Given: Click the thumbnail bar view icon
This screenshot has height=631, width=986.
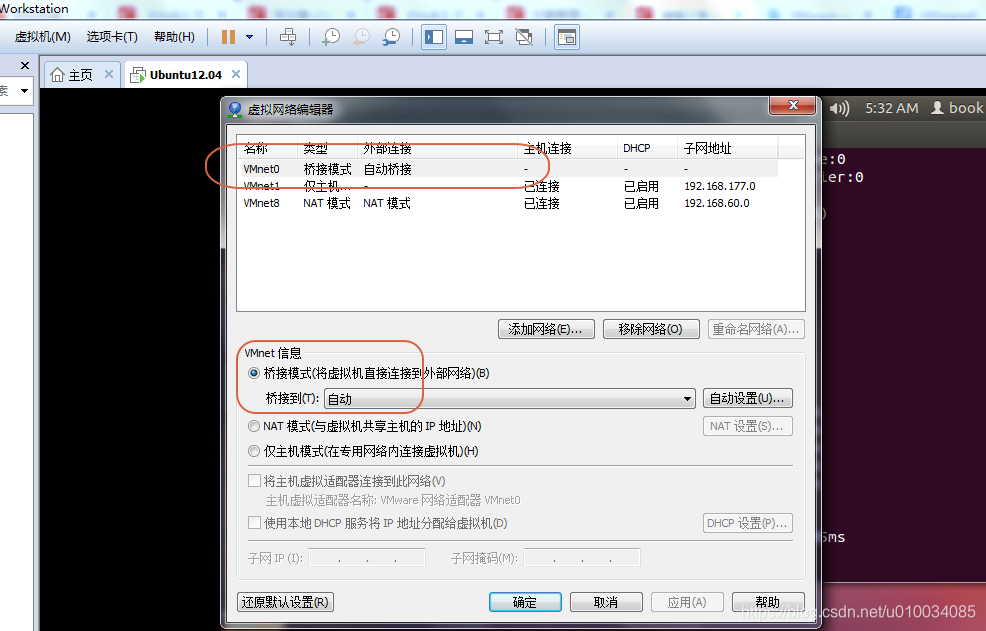Looking at the screenshot, I should pyautogui.click(x=464, y=37).
